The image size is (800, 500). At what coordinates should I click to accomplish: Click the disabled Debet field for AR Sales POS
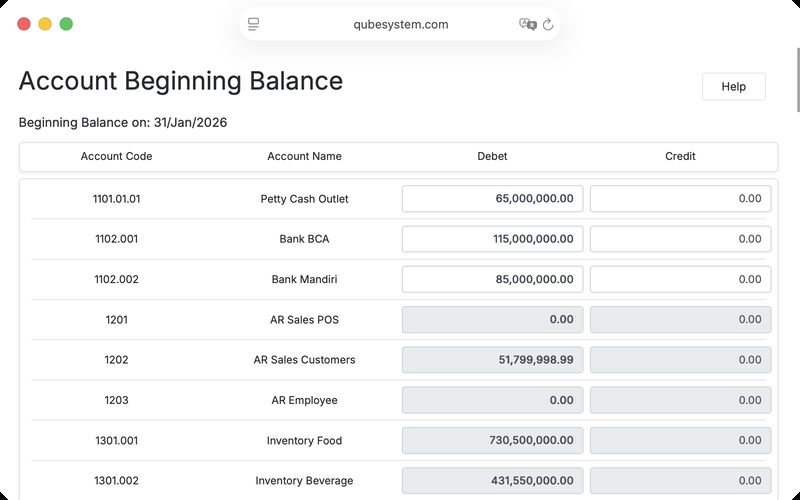[x=492, y=319]
